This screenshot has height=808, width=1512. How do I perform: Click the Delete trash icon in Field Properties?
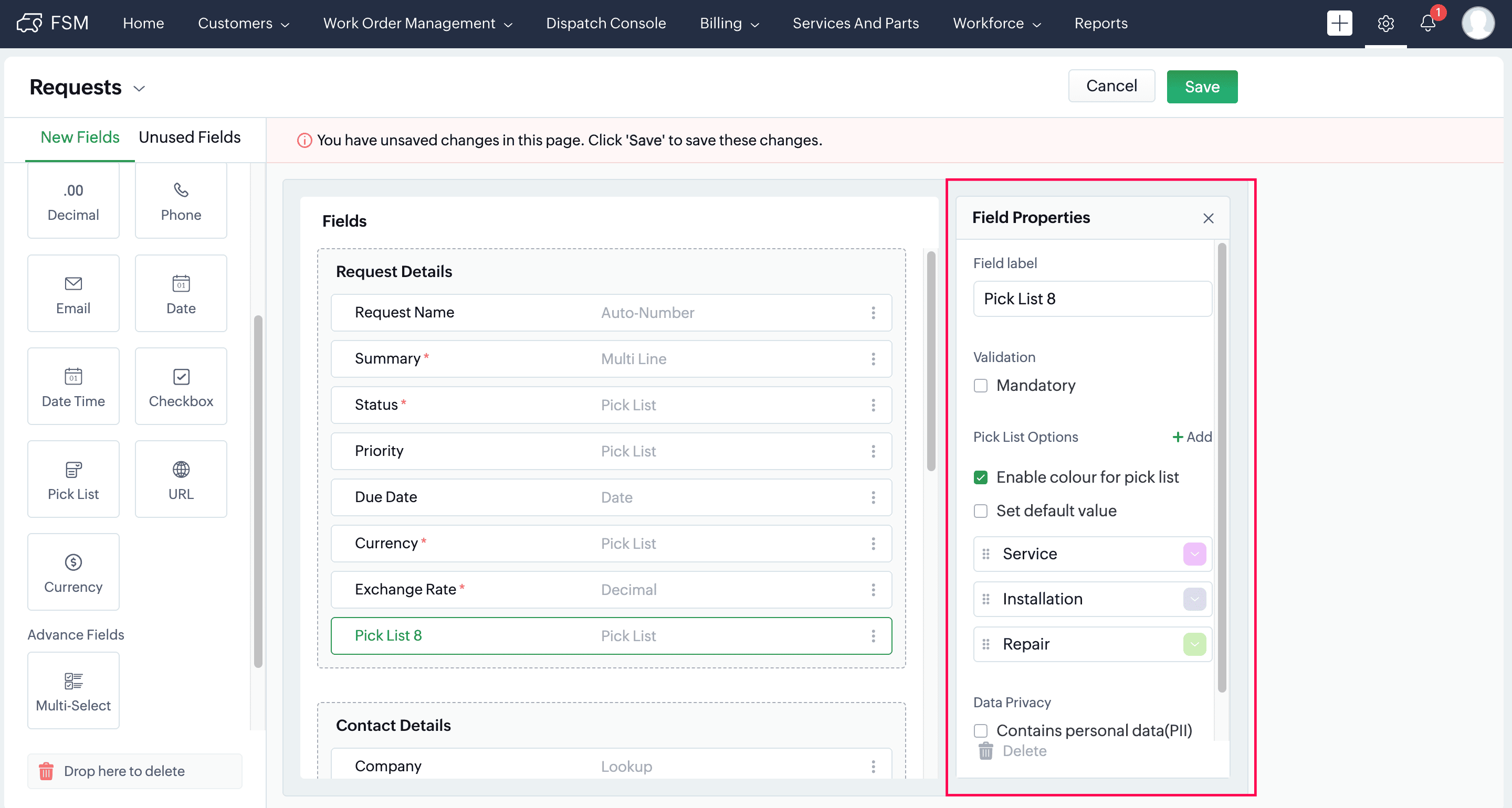coord(985,751)
